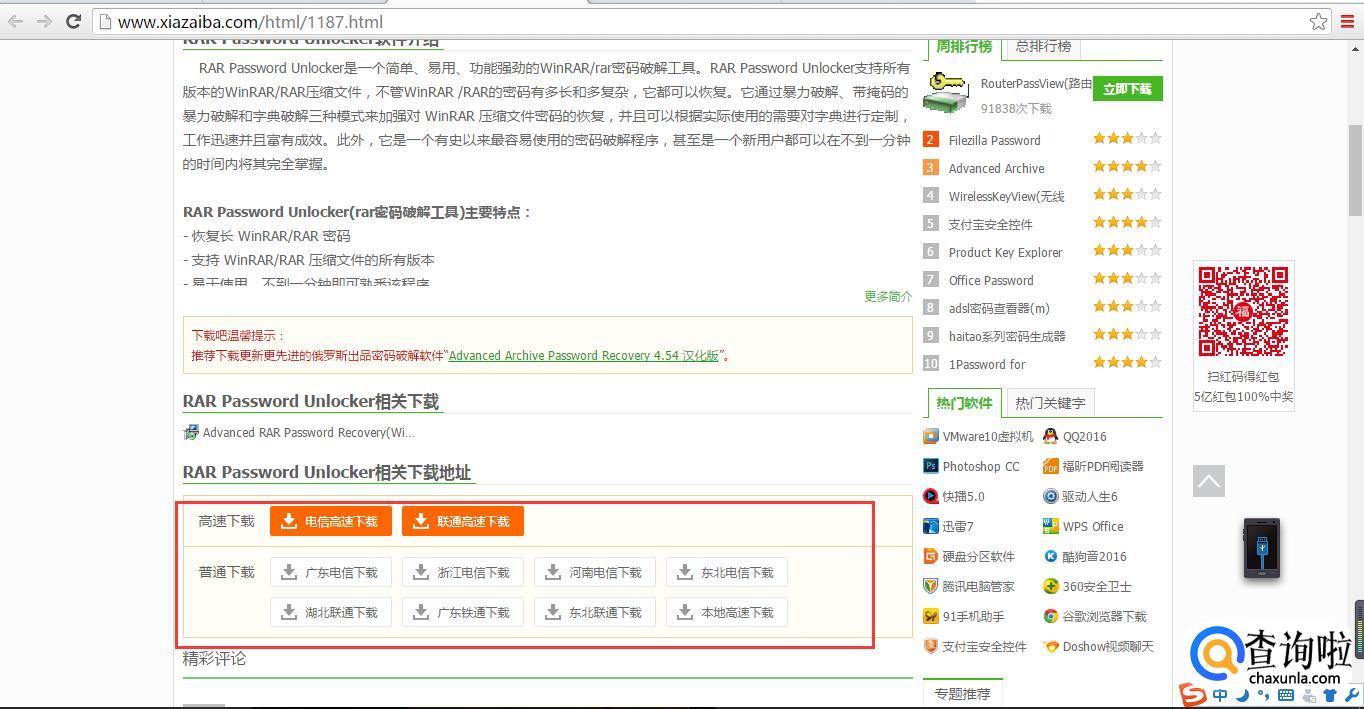Click the 联通高速下载 button
The image size is (1364, 709).
click(463, 521)
